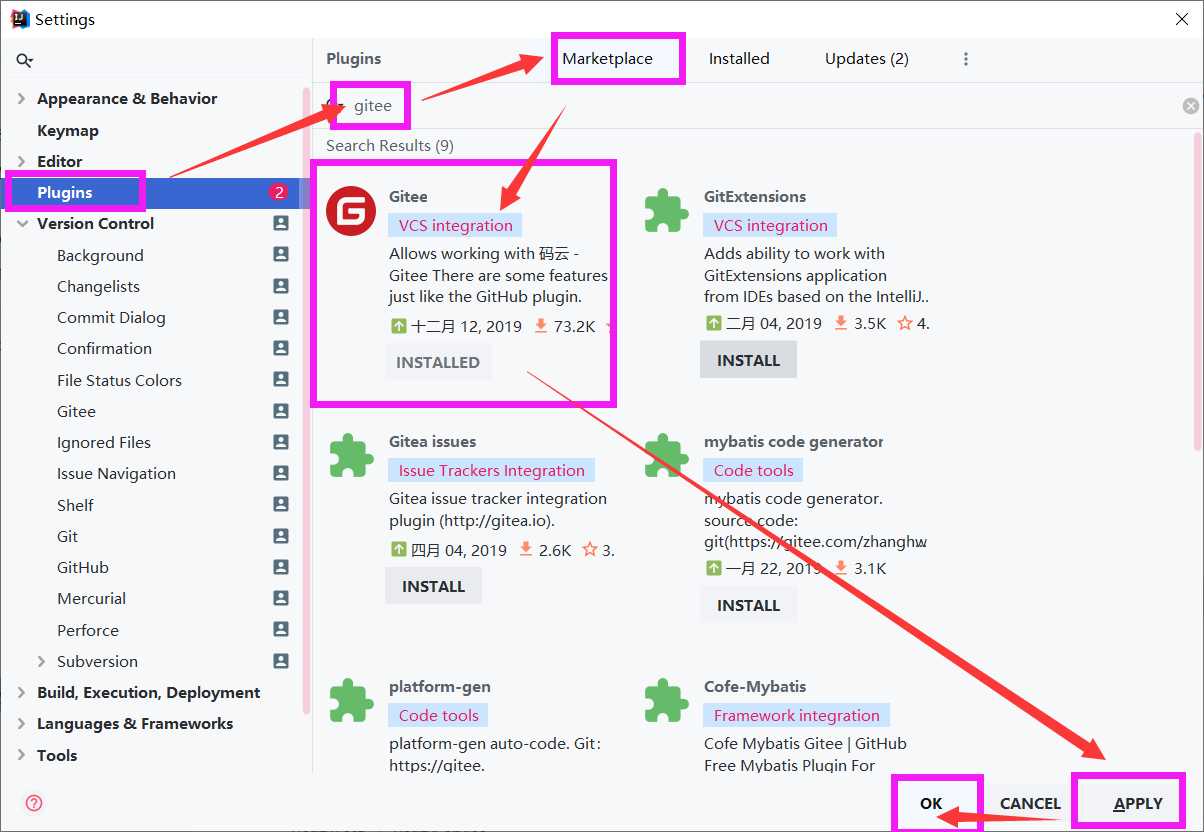Screen dimensions: 1204x832
Task: Click the project icon beside Ignored Files
Action: click(281, 442)
